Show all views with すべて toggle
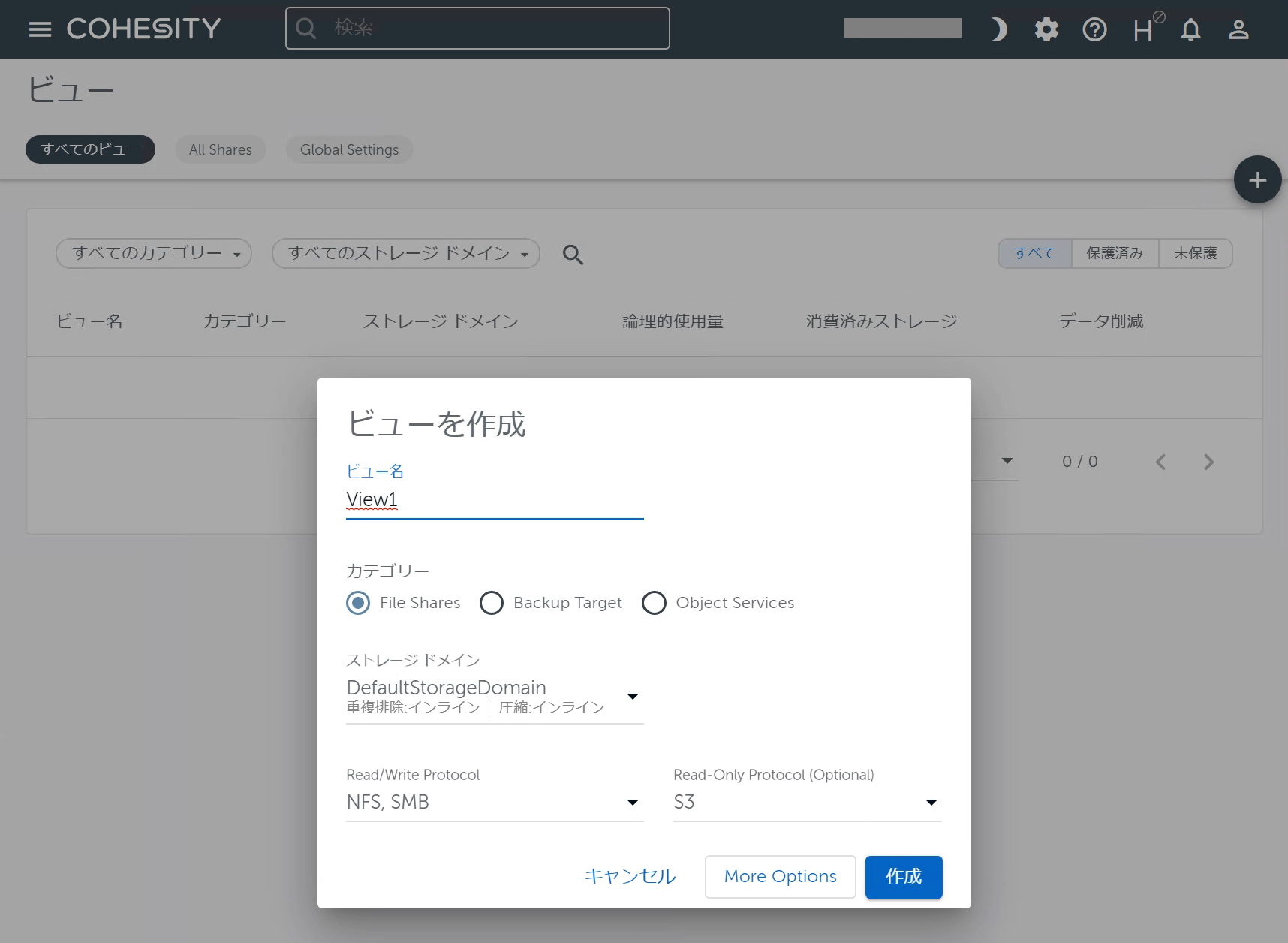Image resolution: width=1288 pixels, height=943 pixels. coord(1034,253)
